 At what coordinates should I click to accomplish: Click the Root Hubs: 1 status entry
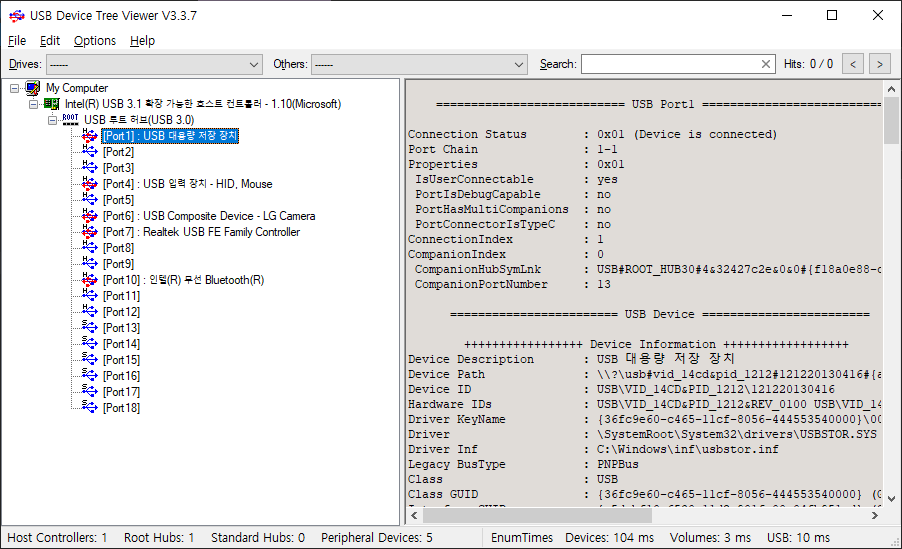(159, 537)
